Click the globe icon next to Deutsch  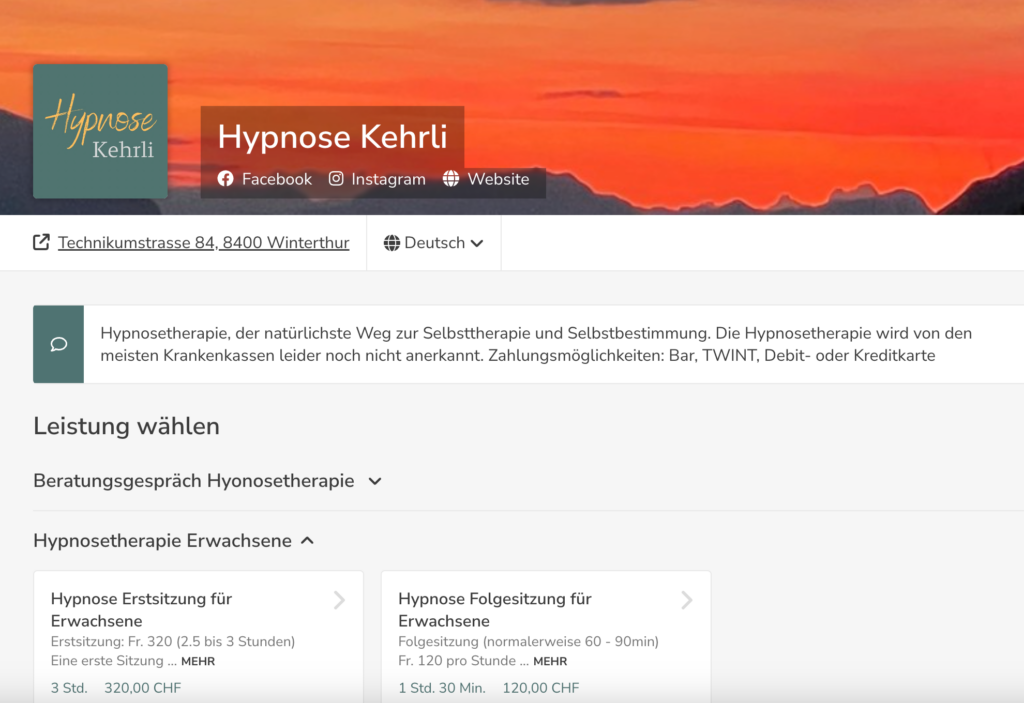pos(392,242)
